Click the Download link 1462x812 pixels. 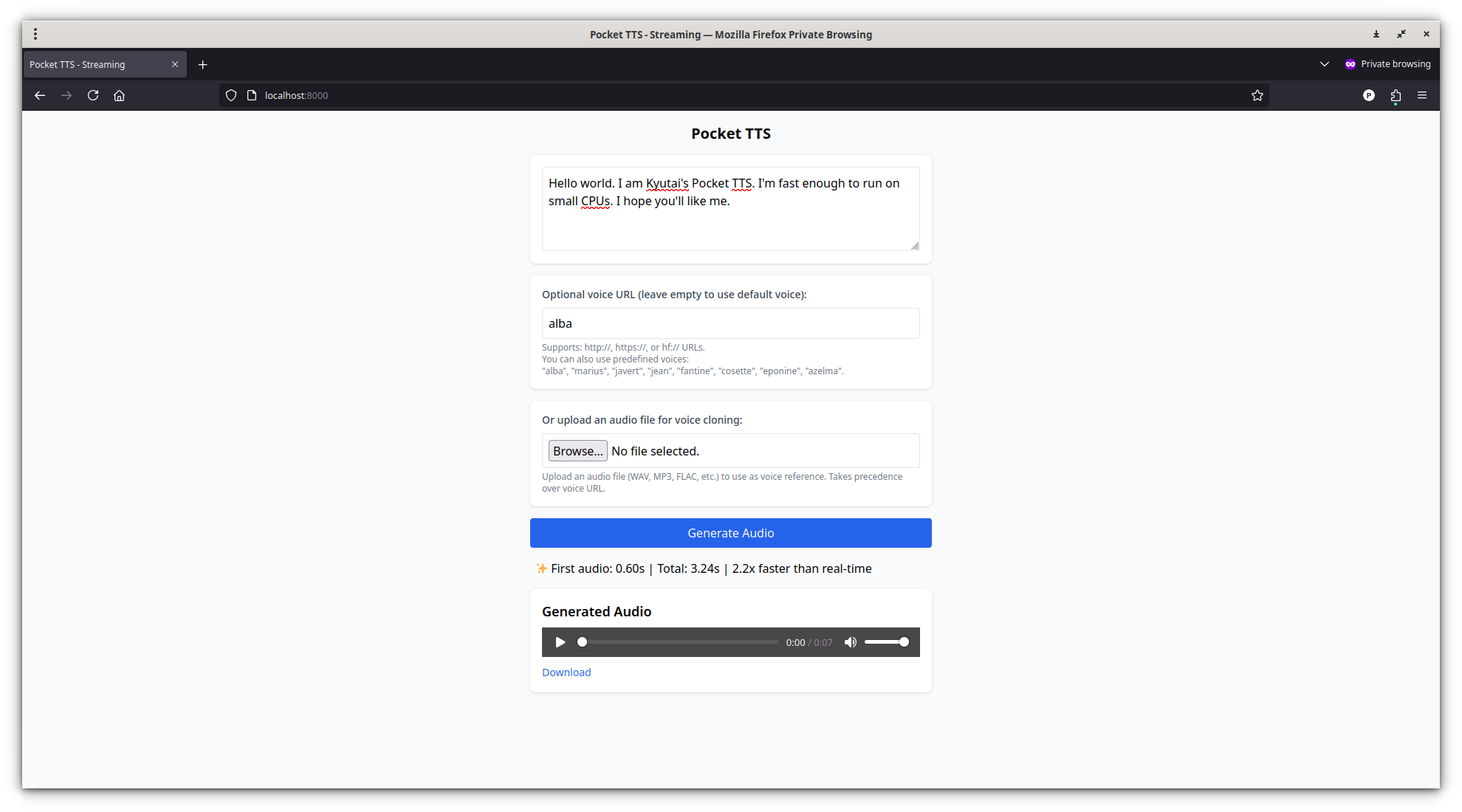(566, 672)
